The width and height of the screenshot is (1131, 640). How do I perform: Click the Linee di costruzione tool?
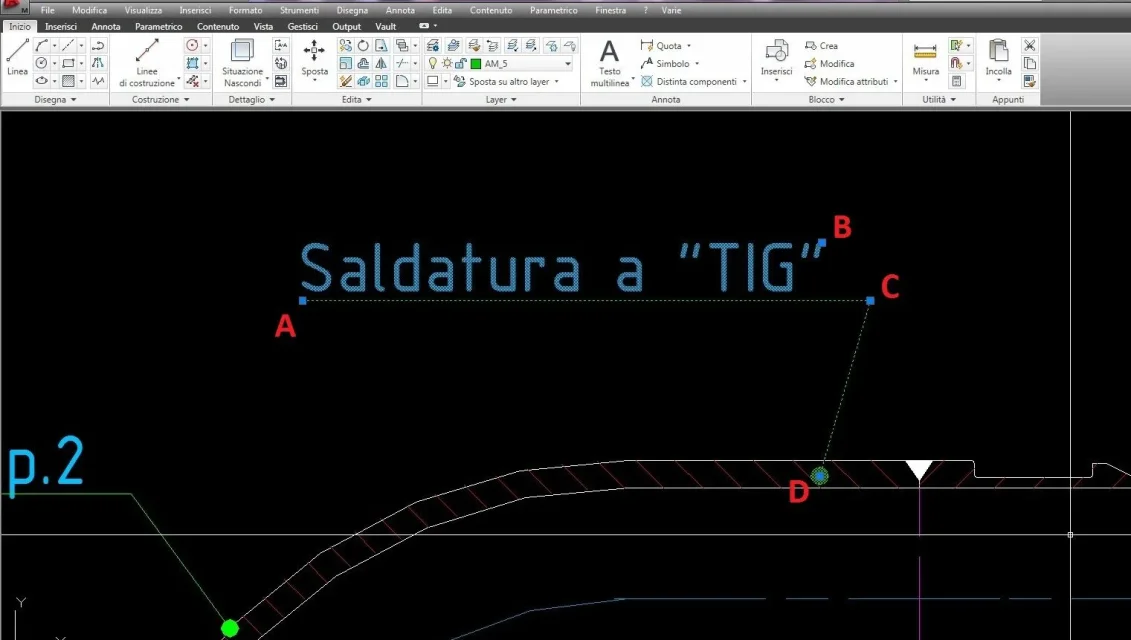click(x=147, y=63)
